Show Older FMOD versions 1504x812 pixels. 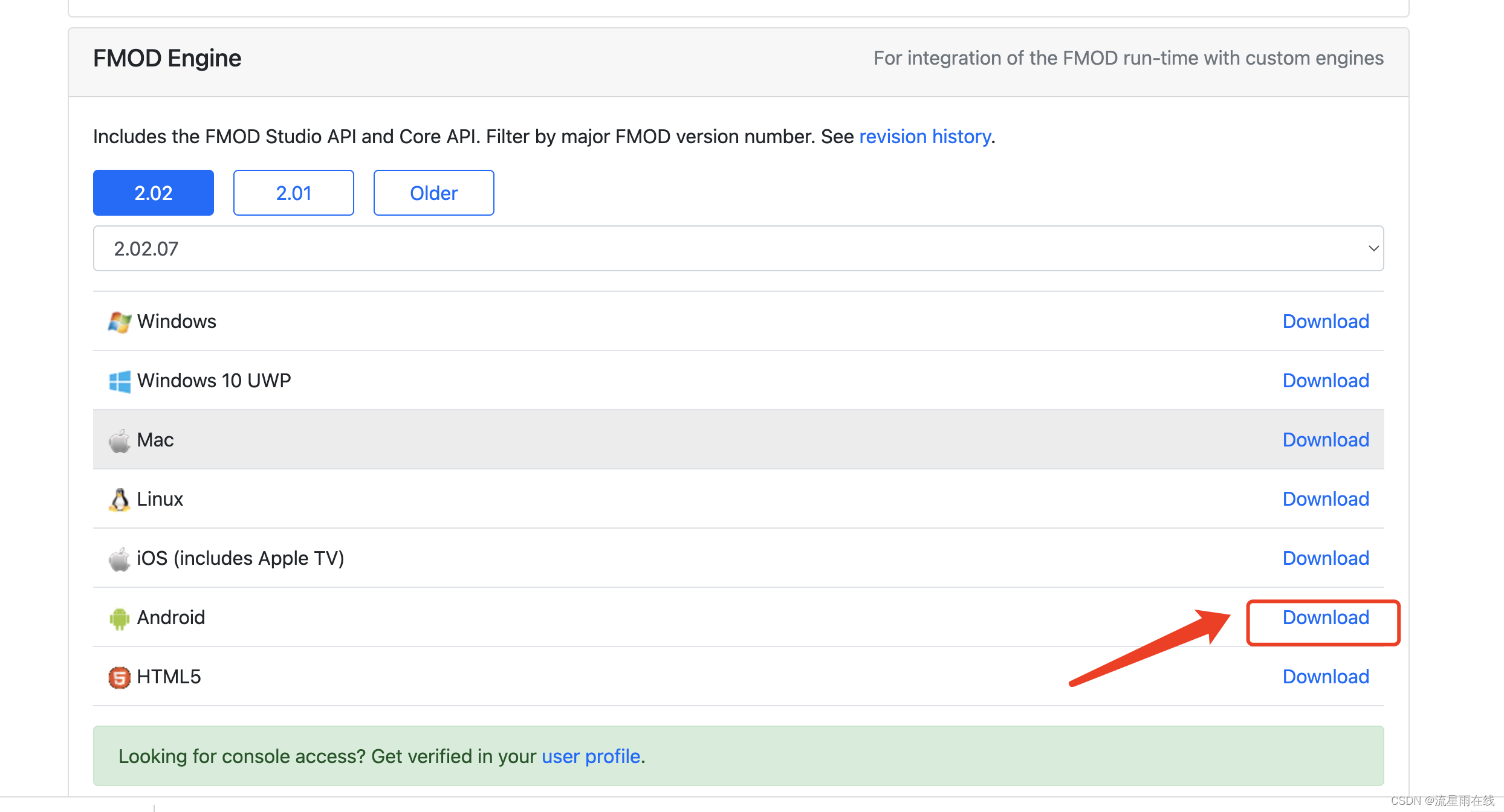pos(434,193)
